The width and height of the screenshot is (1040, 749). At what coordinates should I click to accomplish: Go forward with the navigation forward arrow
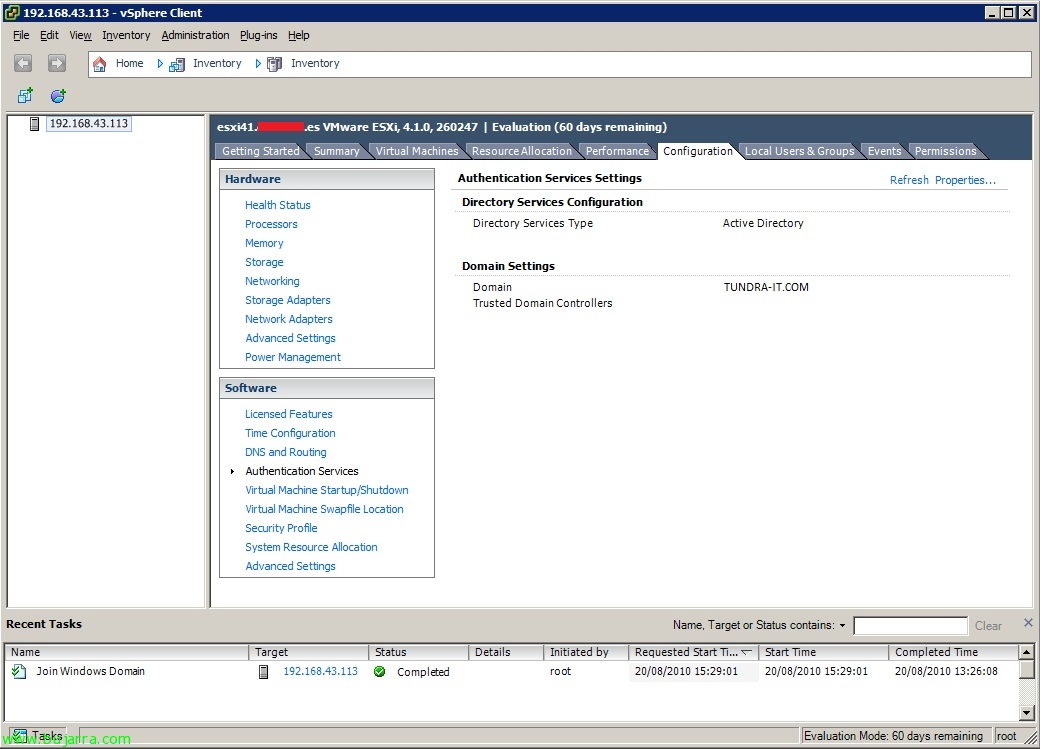coord(56,63)
